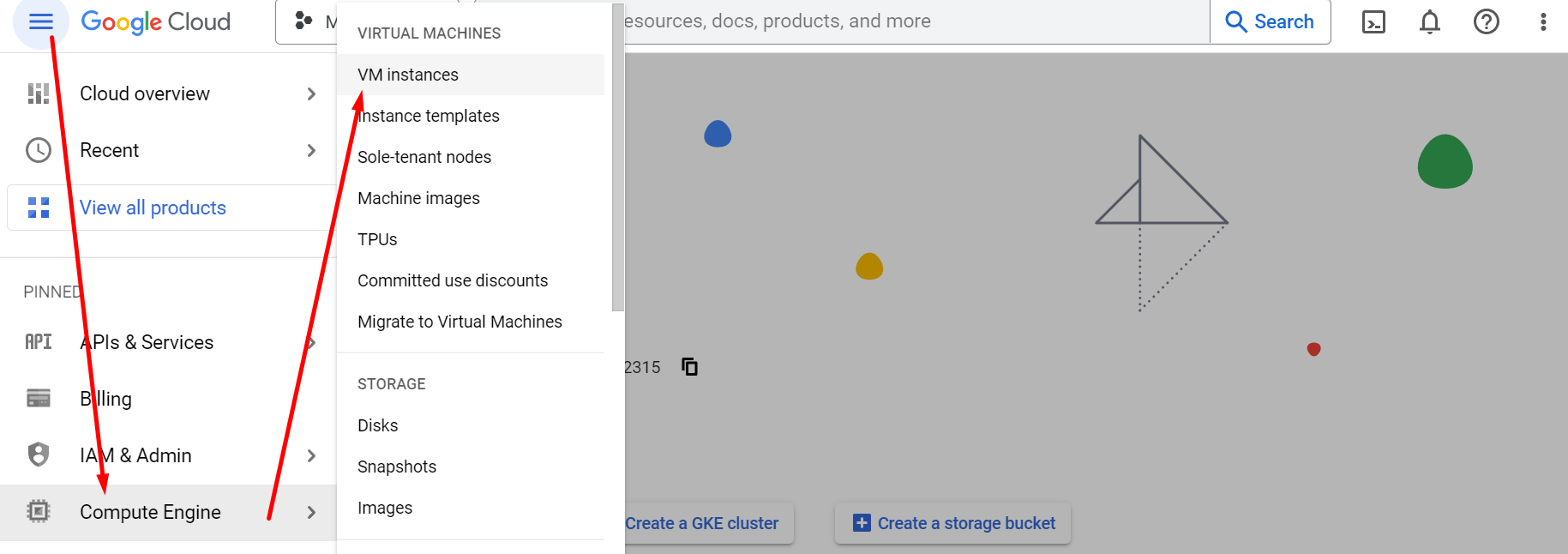Copy project number with copy icon

click(689, 367)
